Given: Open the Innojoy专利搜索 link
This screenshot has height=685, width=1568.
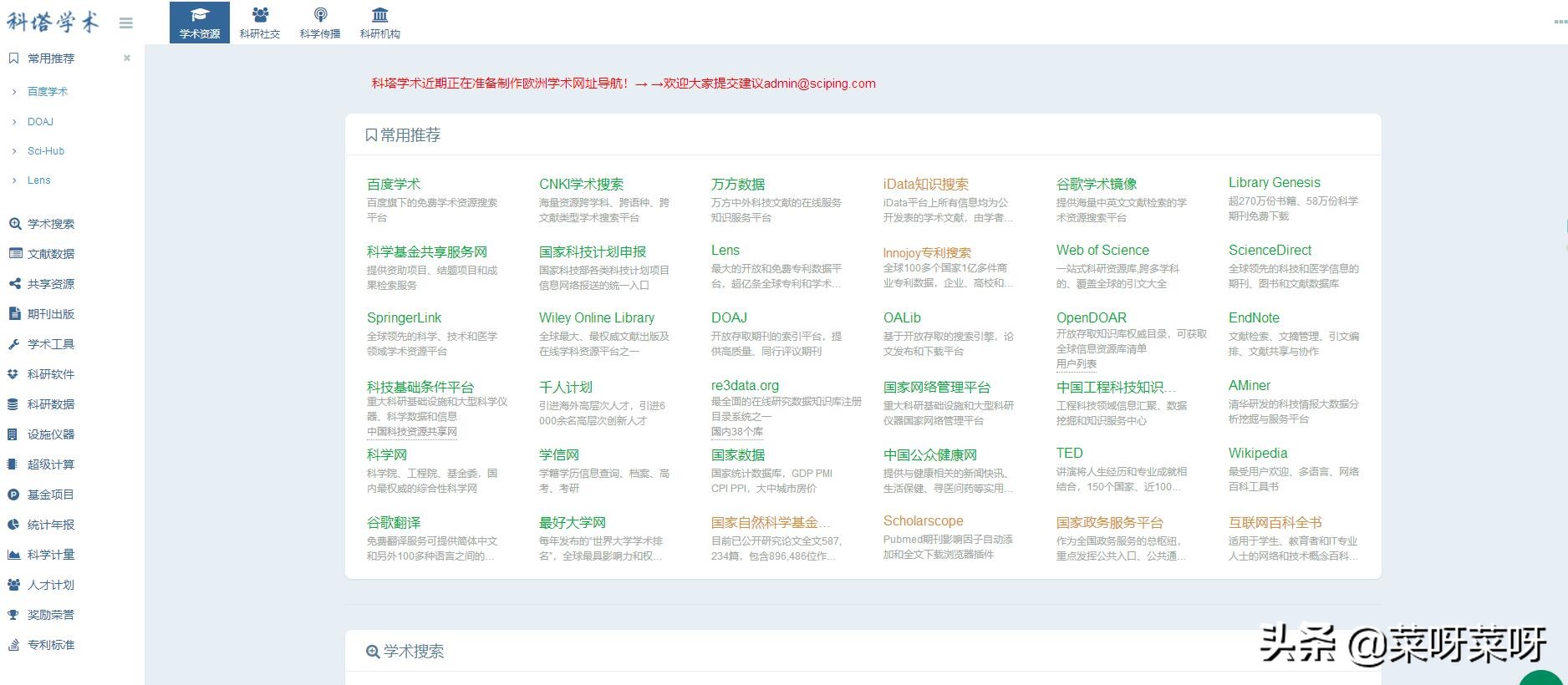Looking at the screenshot, I should (x=927, y=252).
